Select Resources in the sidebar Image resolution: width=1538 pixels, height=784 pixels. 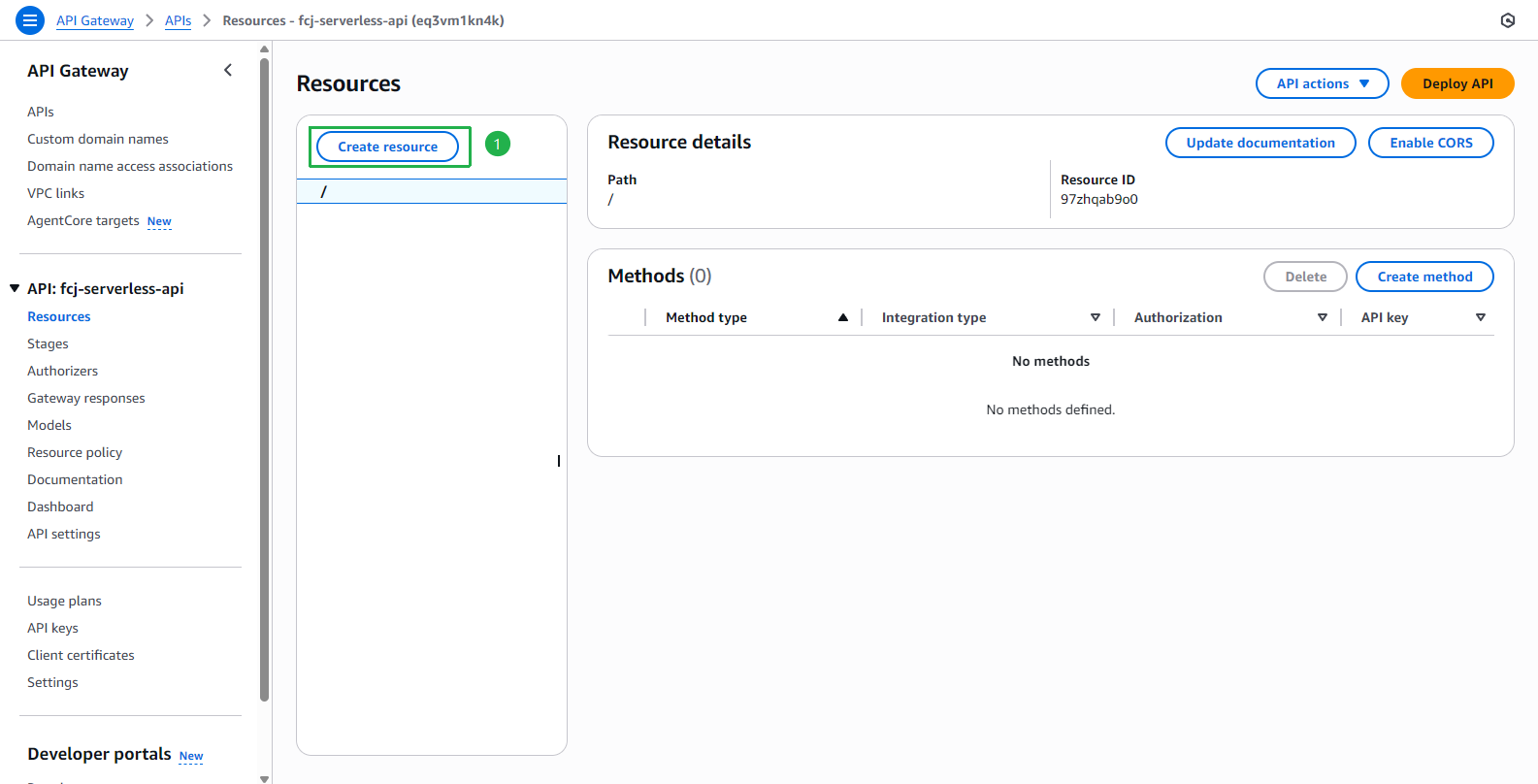coord(59,316)
